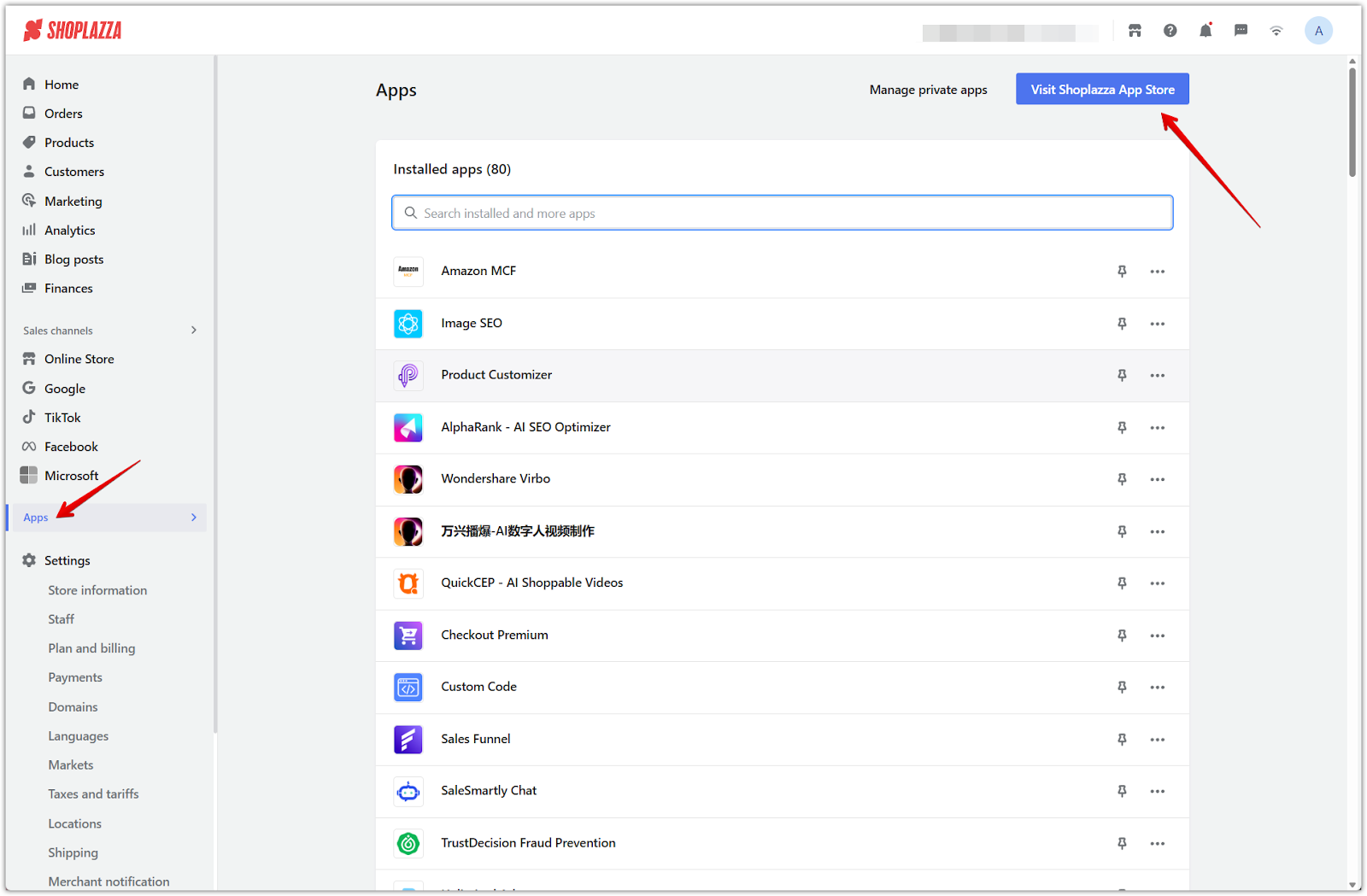1367x896 pixels.
Task: Open the Checkout Premium app icon
Action: click(408, 635)
